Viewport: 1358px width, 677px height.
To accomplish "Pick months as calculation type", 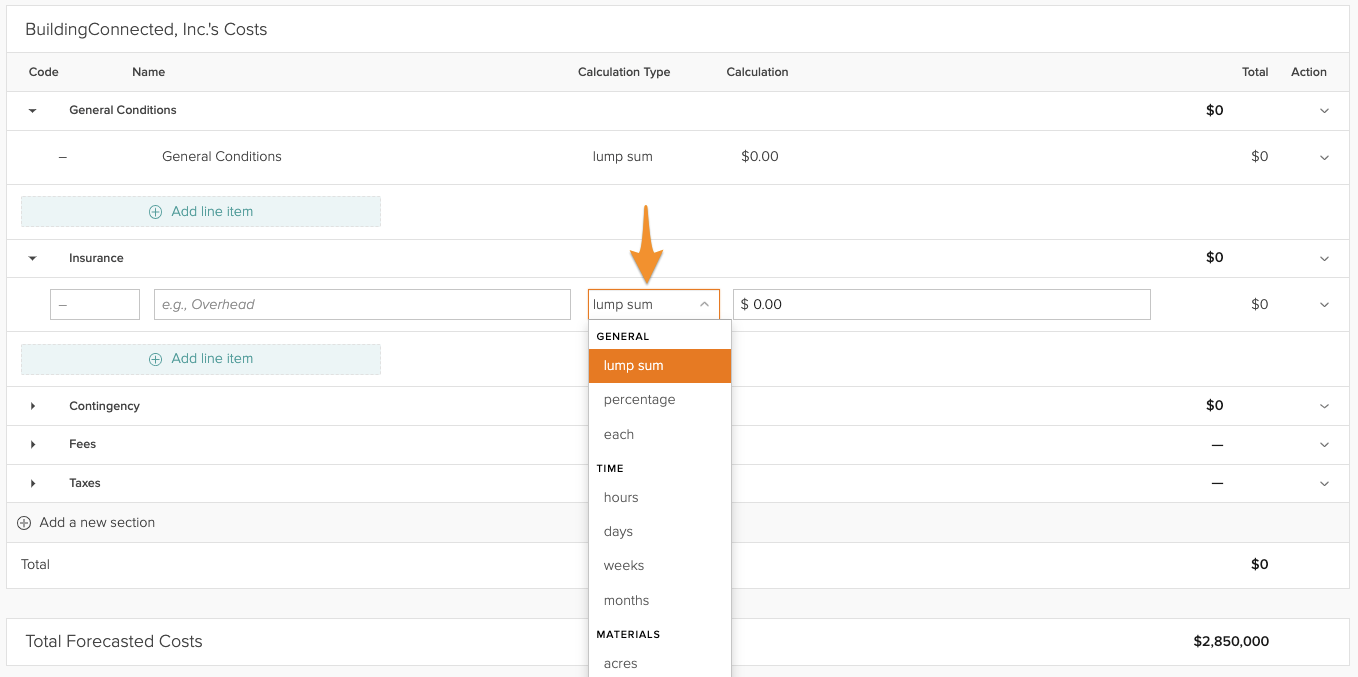I will coord(626,600).
